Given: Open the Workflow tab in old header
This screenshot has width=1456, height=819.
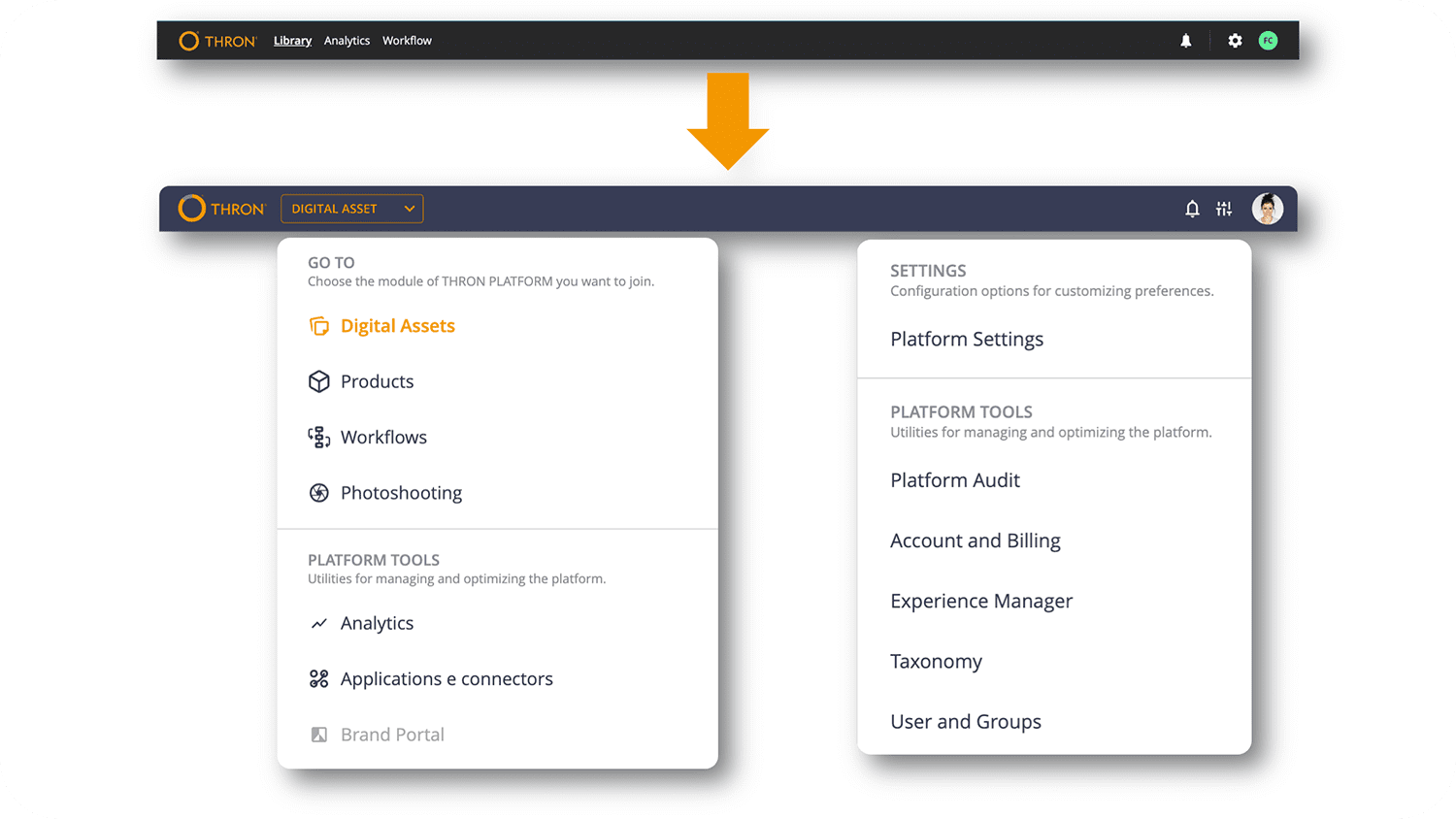Looking at the screenshot, I should tap(407, 41).
